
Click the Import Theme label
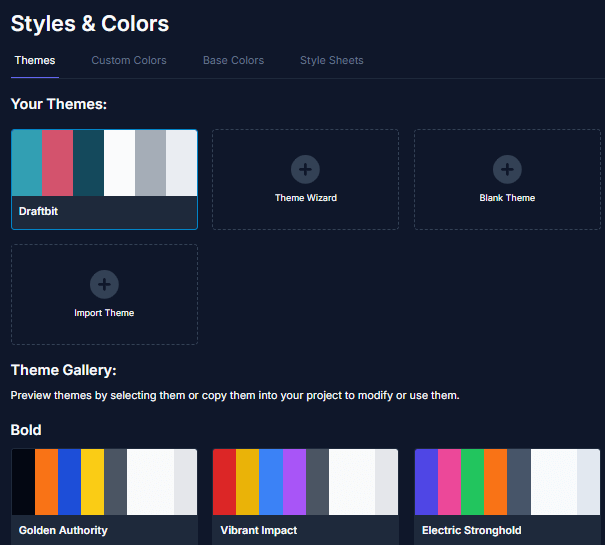tap(104, 313)
